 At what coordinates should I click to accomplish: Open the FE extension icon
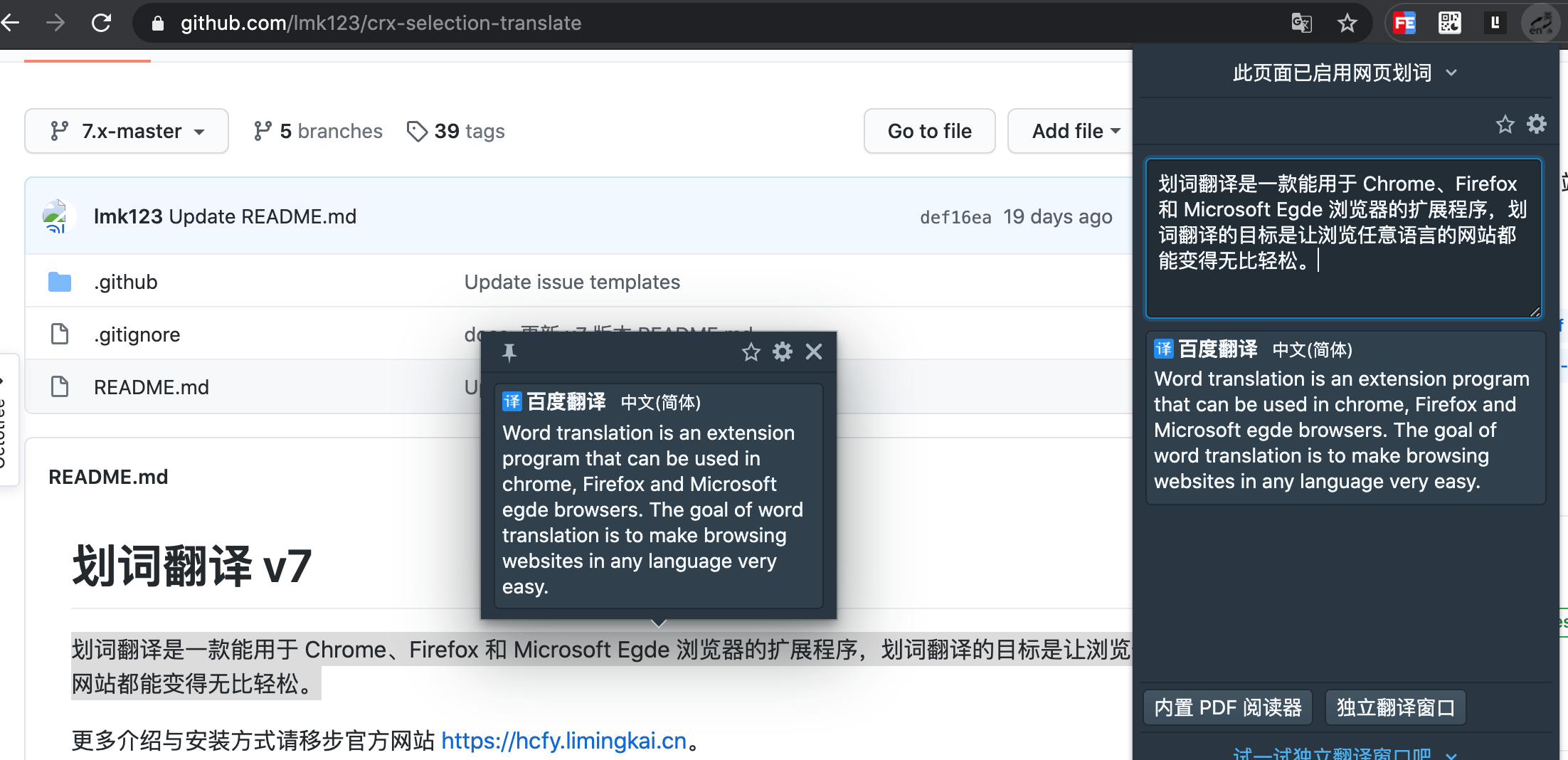[1404, 23]
